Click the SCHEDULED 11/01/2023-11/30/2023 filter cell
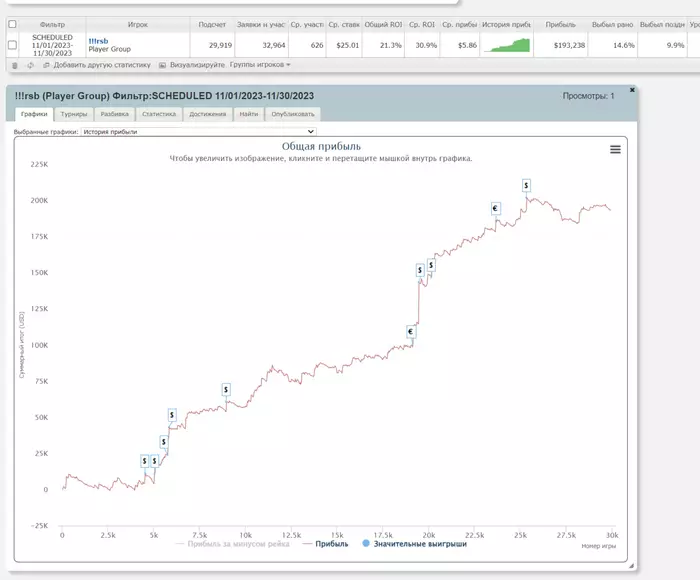This screenshot has height=580, width=700. click(x=52, y=45)
